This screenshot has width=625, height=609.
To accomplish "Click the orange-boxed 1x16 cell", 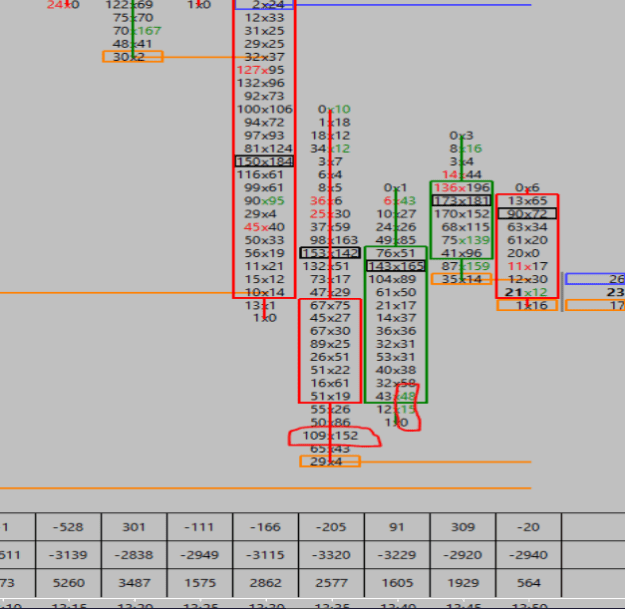I will coord(527,305).
